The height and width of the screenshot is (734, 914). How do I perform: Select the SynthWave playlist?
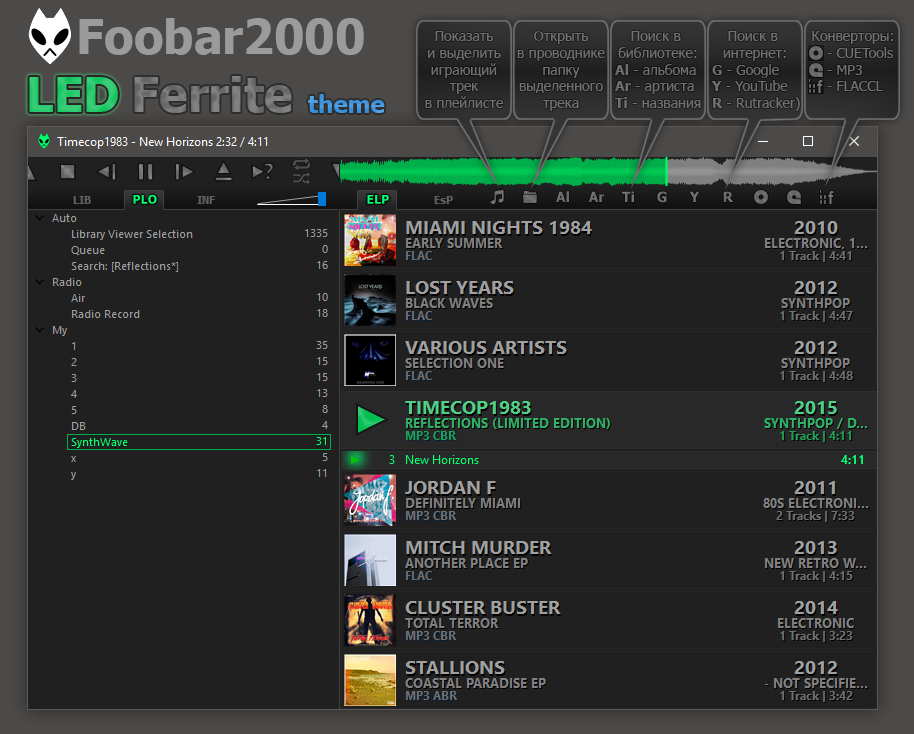click(x=199, y=442)
